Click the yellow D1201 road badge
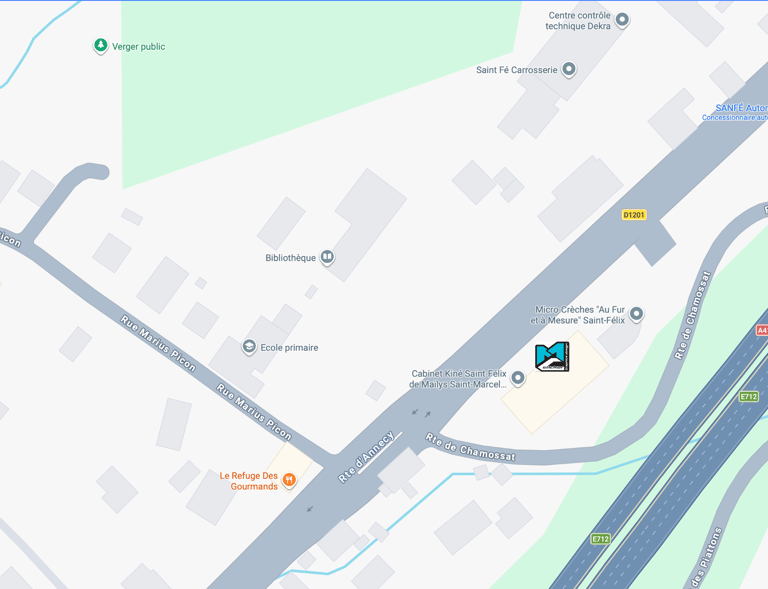The width and height of the screenshot is (768, 589). [x=634, y=214]
